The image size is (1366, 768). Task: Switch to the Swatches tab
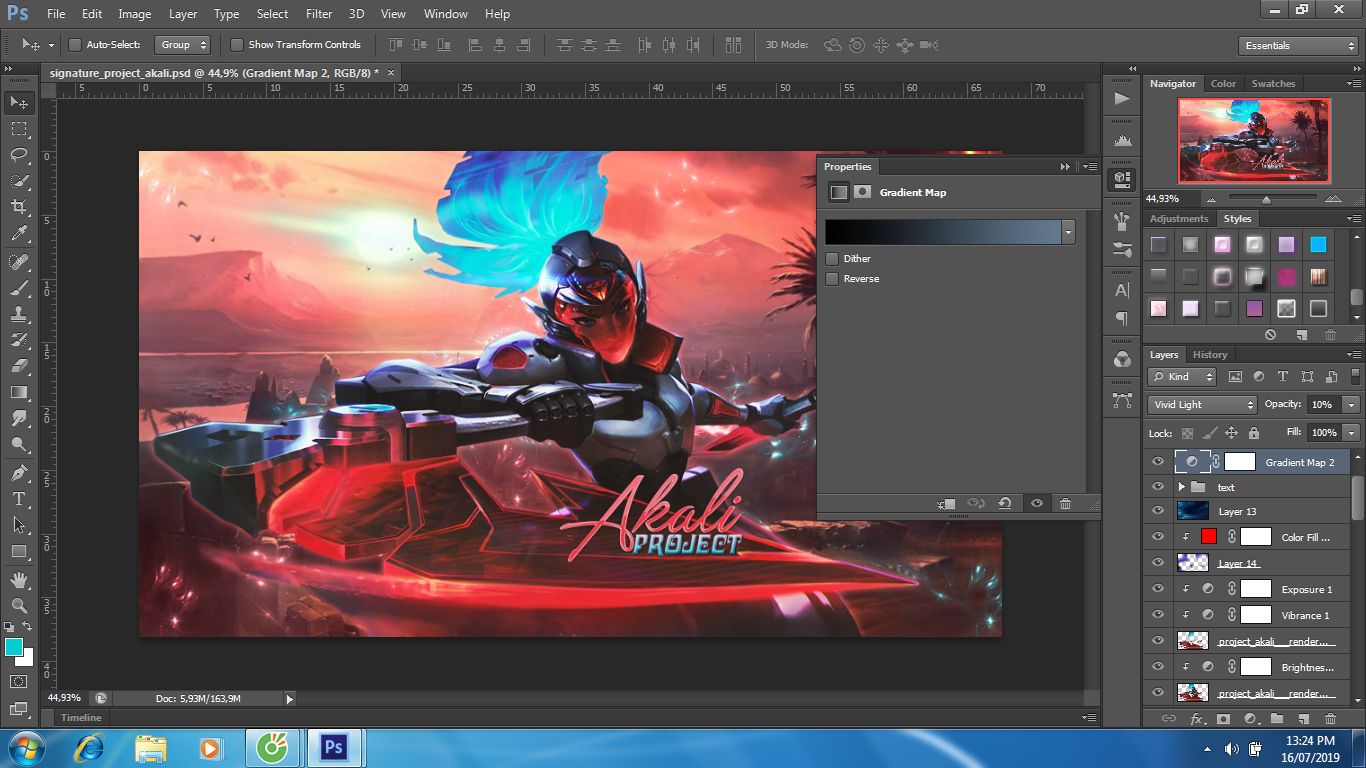tap(1273, 84)
